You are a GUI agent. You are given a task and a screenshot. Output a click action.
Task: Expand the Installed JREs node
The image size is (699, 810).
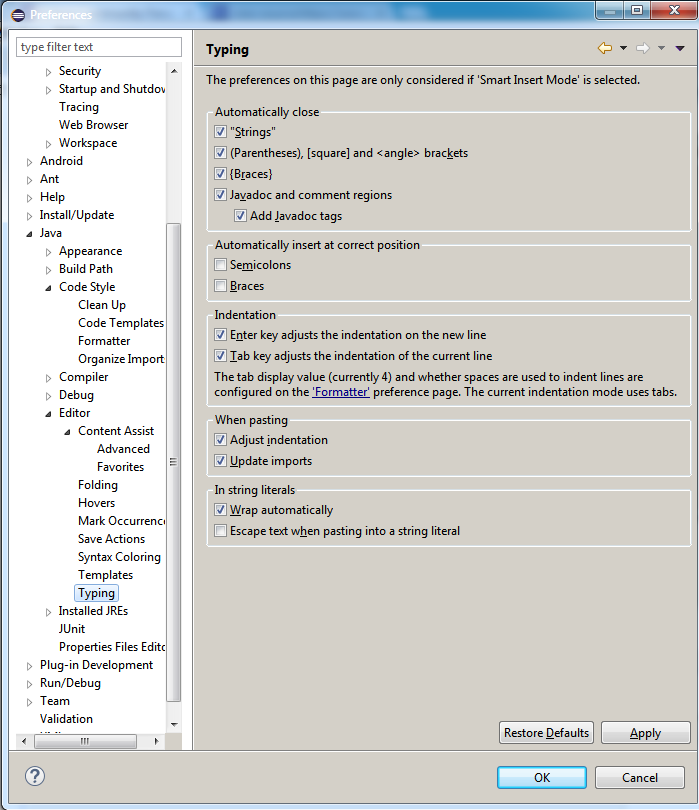click(x=48, y=612)
